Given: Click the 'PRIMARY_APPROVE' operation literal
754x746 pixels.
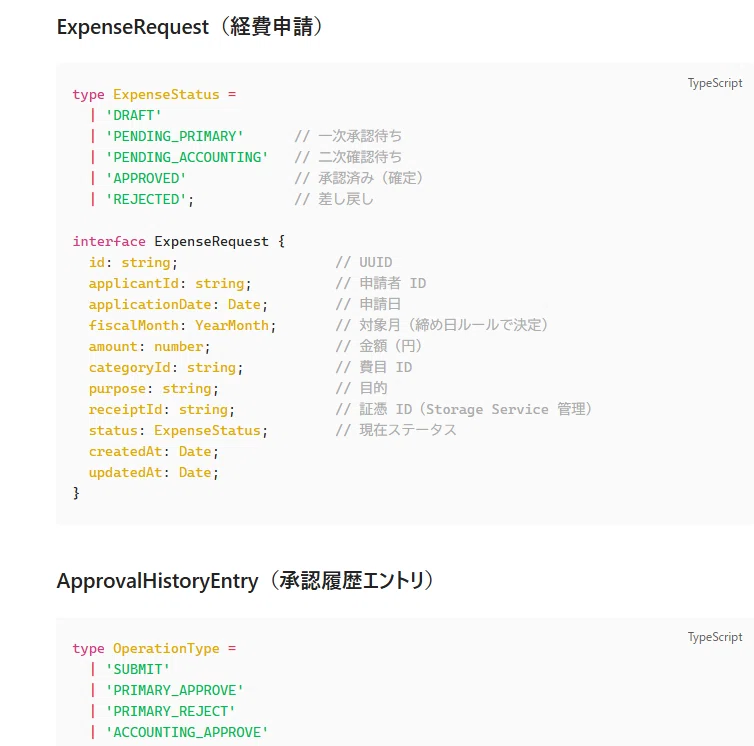Looking at the screenshot, I should pyautogui.click(x=174, y=690).
